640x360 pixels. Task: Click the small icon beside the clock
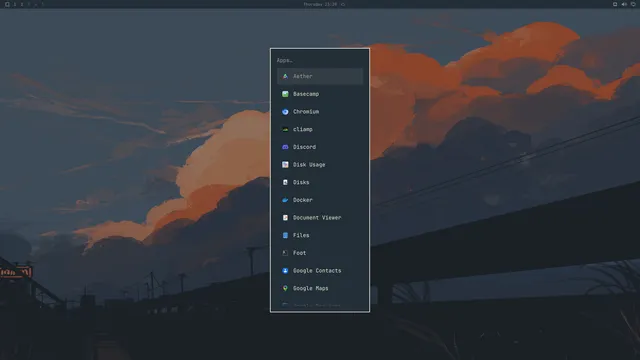343,4
